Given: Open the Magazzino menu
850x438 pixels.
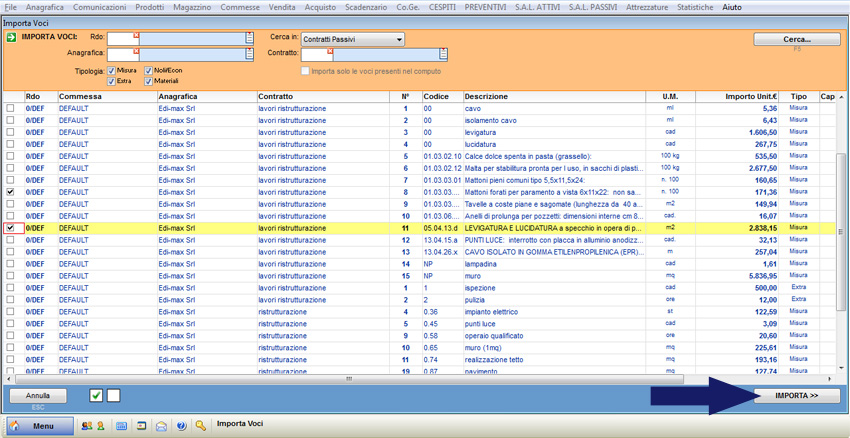Looking at the screenshot, I should point(191,7).
